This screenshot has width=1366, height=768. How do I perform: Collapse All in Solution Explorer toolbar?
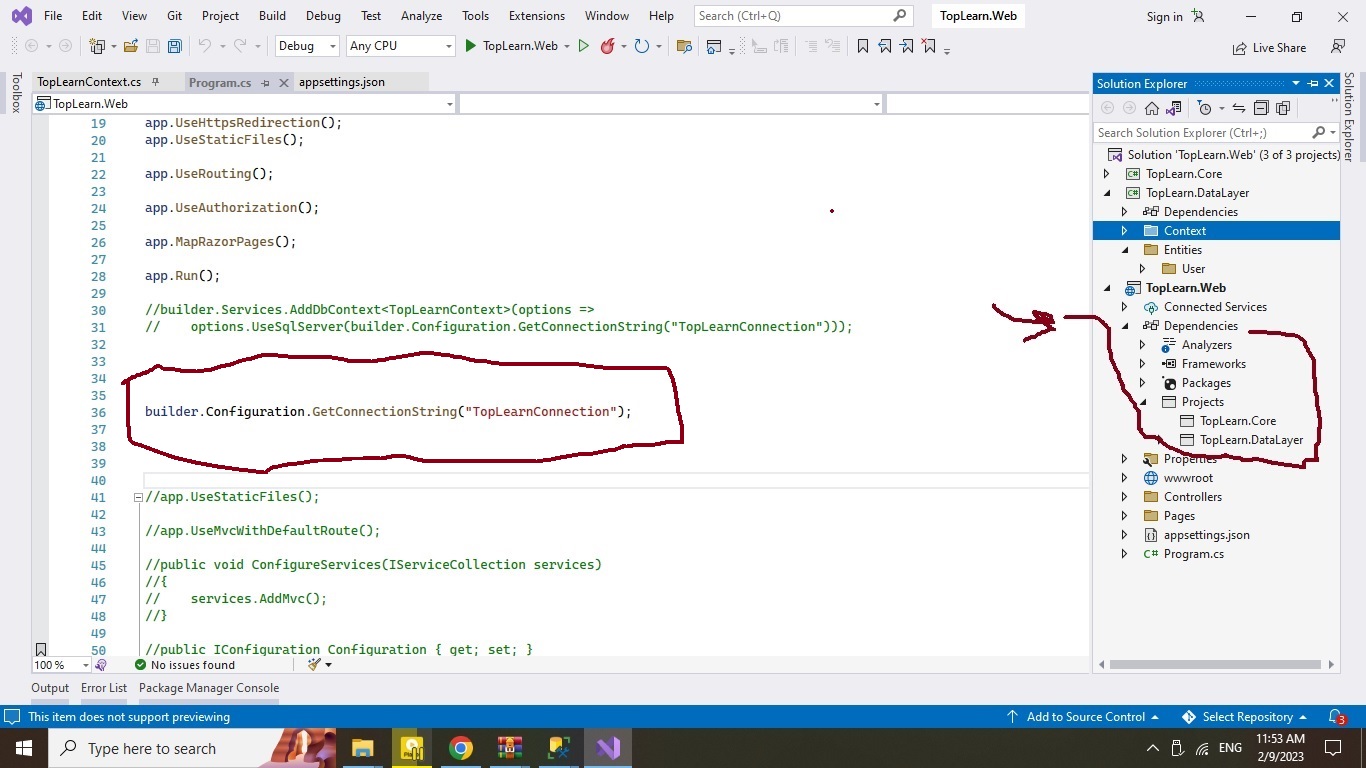(x=1261, y=108)
